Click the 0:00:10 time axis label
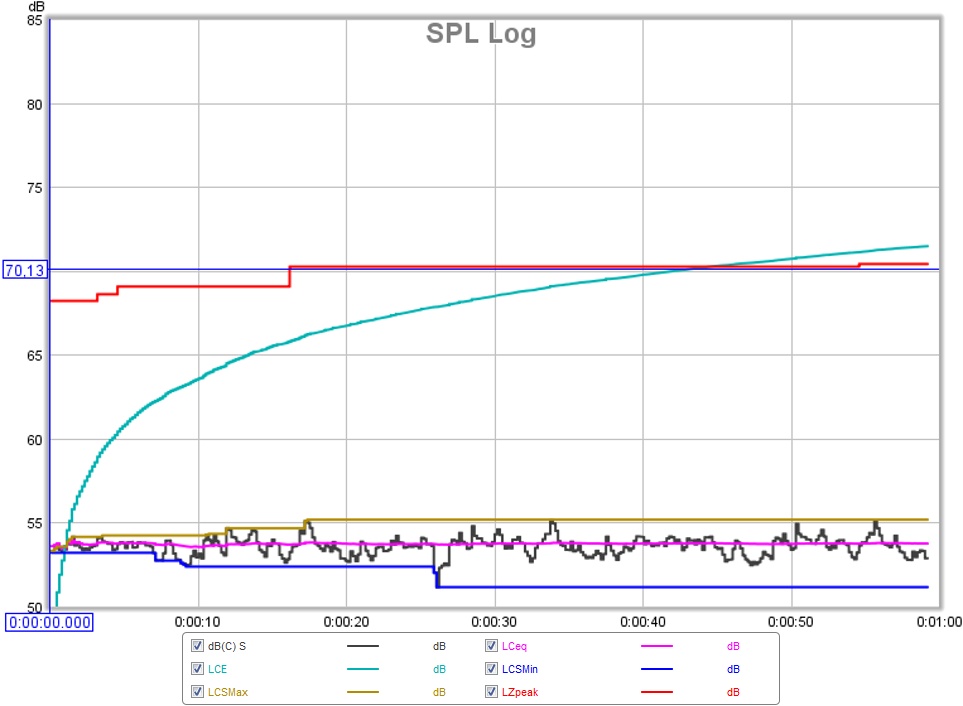 (x=198, y=623)
